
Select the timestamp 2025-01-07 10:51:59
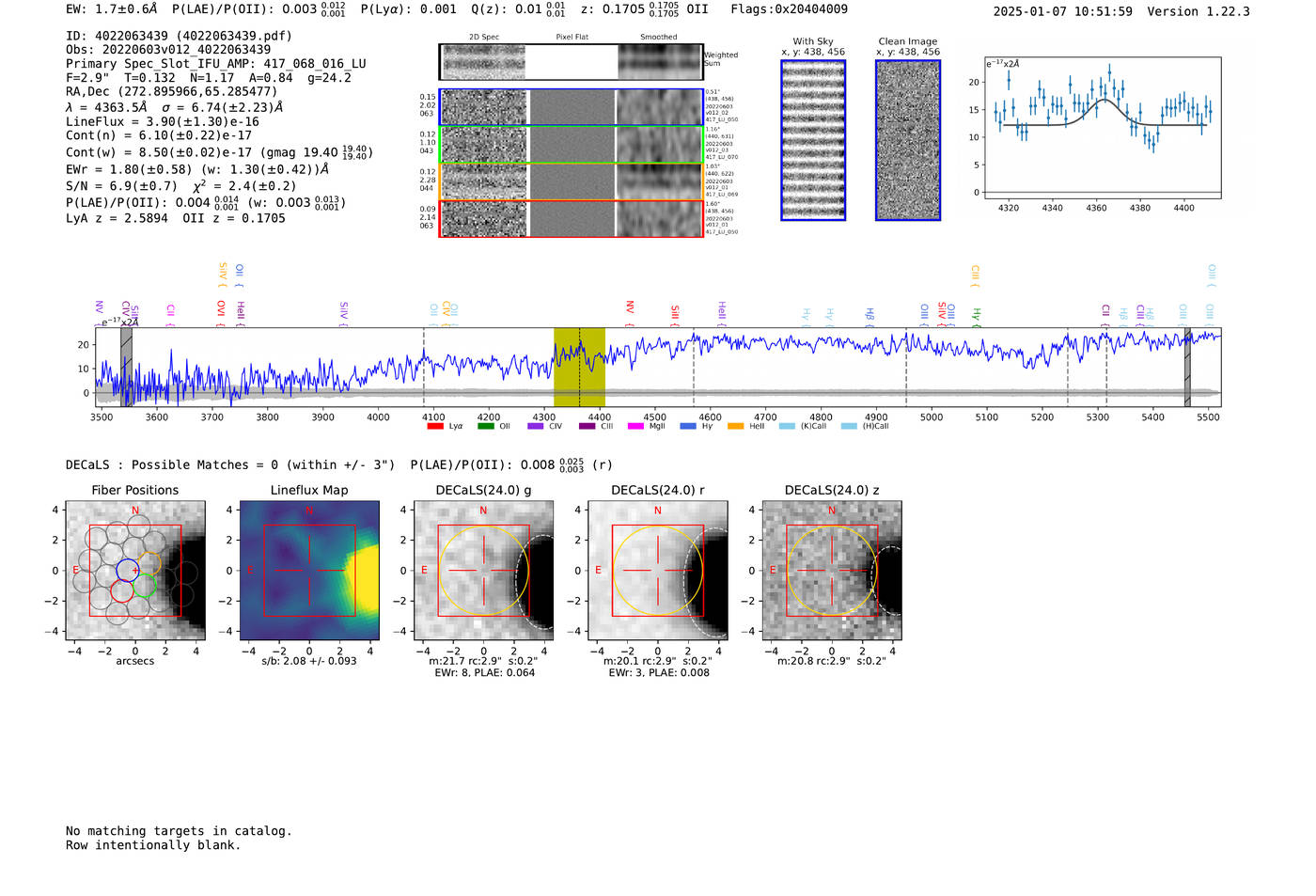(x=1062, y=11)
